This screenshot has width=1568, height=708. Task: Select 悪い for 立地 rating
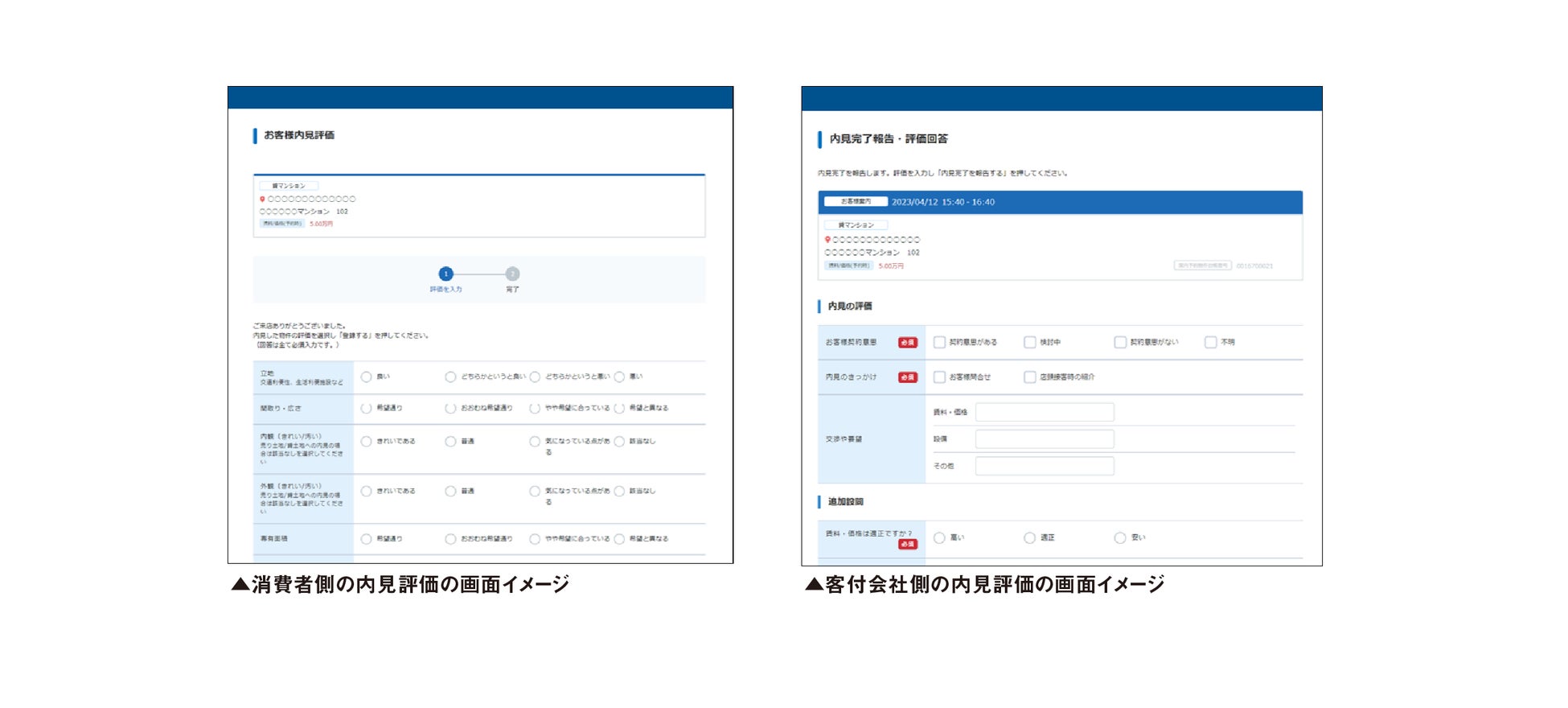[619, 377]
